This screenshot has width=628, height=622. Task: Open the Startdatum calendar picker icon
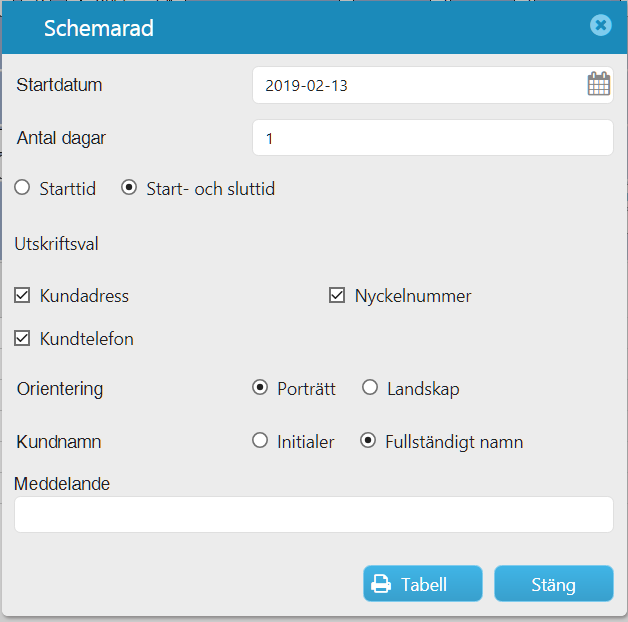(599, 84)
